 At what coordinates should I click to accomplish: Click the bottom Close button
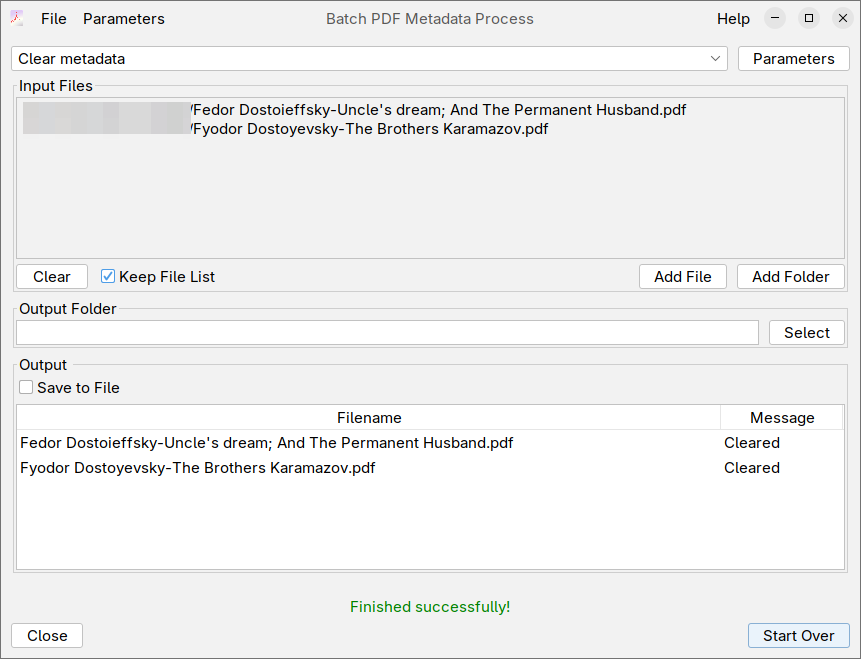47,636
